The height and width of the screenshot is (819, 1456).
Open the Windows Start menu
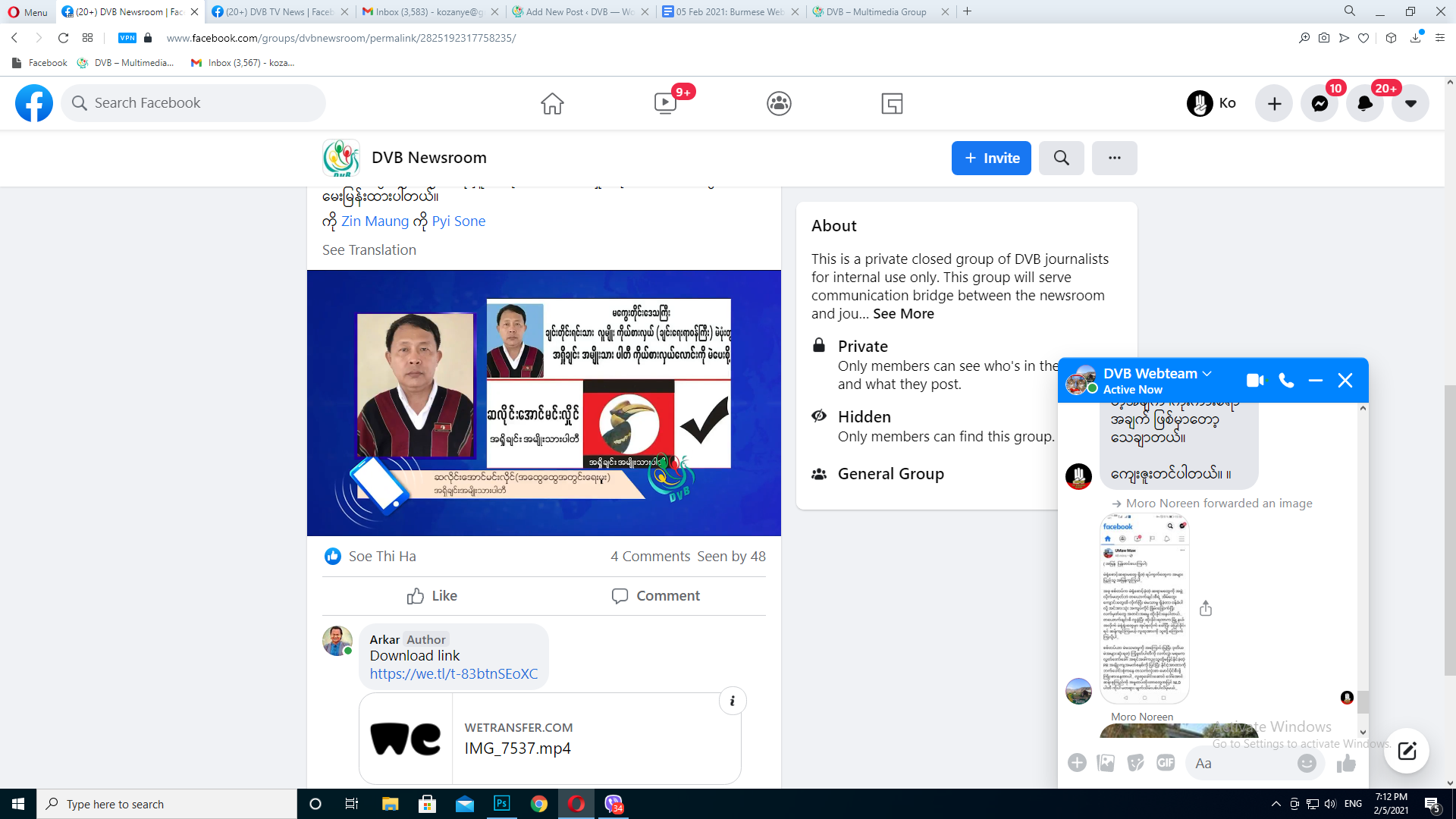point(18,804)
